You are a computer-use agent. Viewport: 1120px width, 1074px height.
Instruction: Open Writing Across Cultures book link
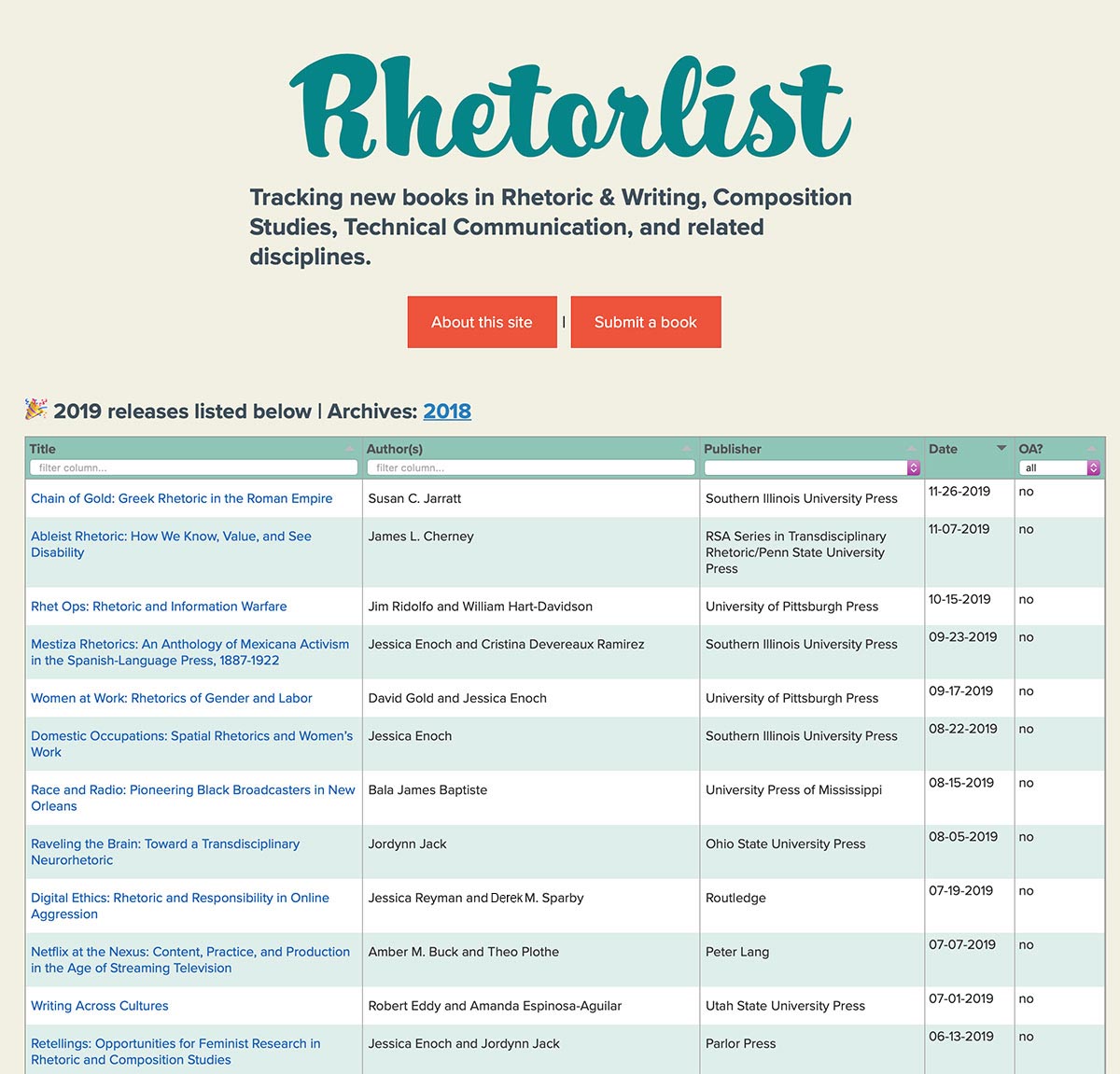coord(100,1006)
